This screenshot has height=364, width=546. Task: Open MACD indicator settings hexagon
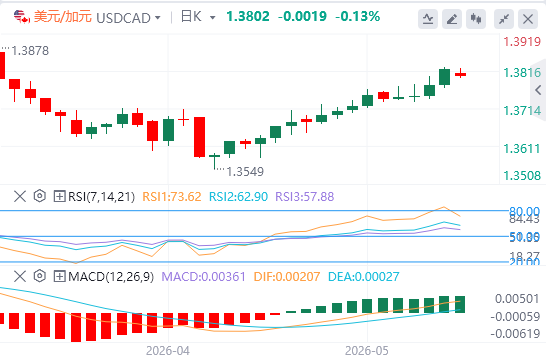coord(40,276)
